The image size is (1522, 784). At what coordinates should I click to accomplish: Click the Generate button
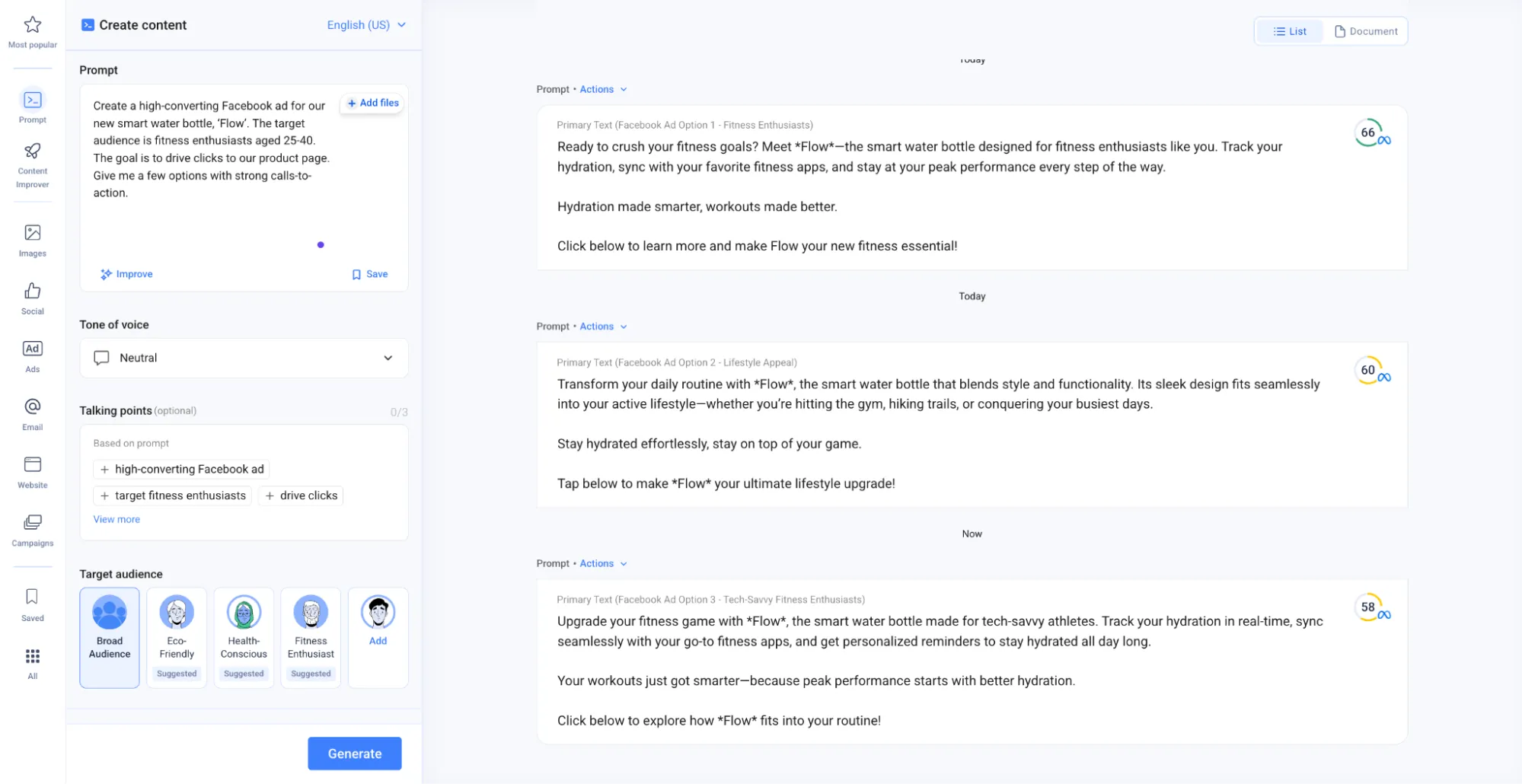click(x=354, y=754)
